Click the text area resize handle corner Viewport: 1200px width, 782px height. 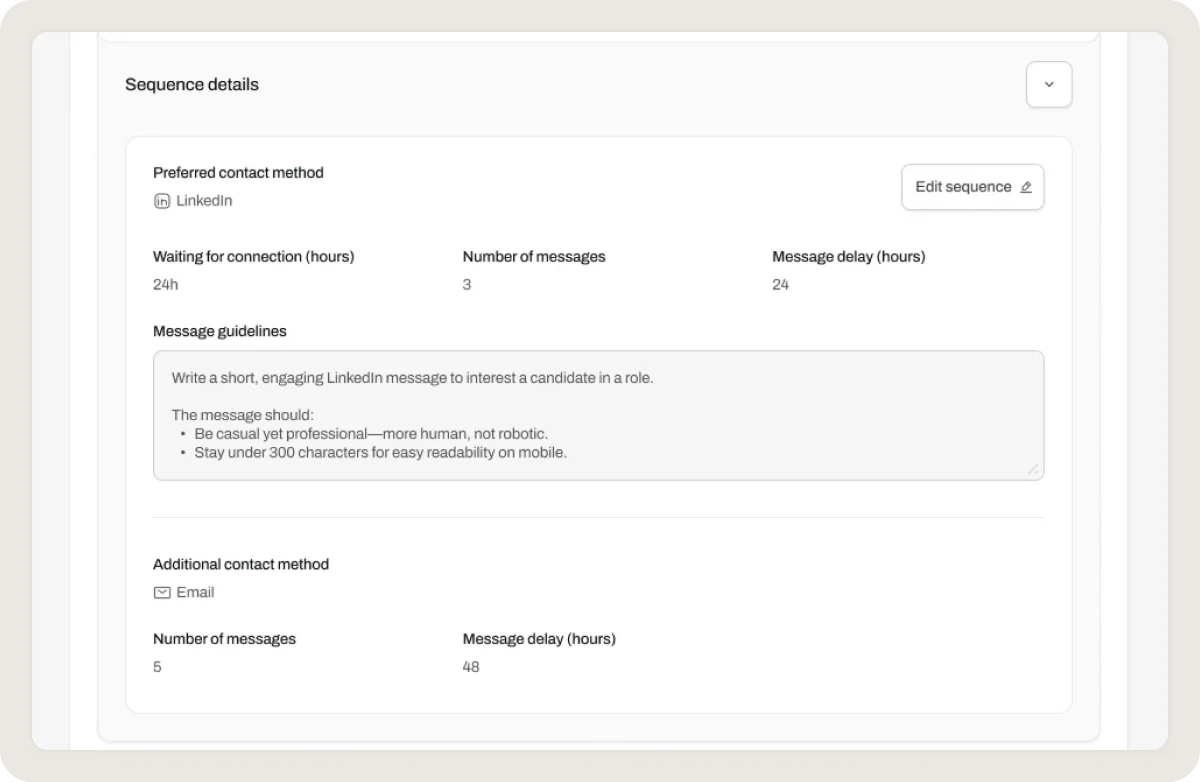tap(1034, 470)
